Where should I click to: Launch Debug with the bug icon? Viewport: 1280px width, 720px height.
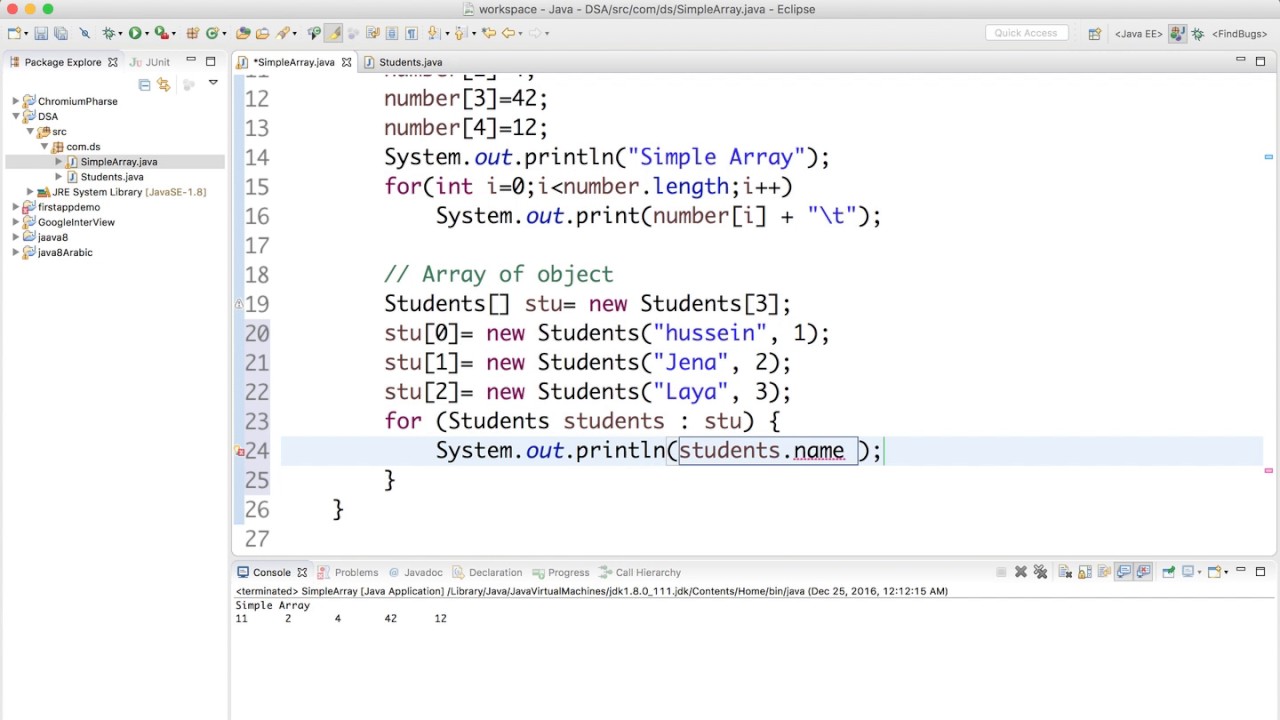tap(108, 33)
